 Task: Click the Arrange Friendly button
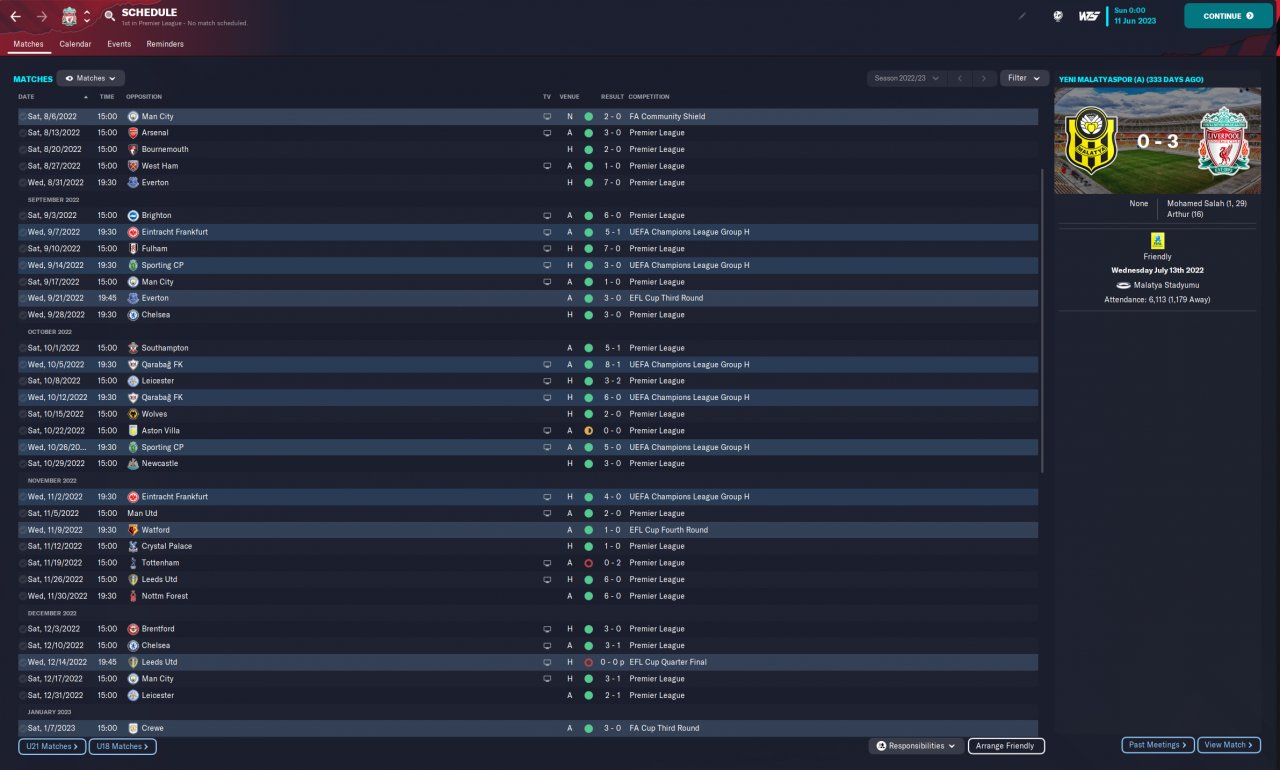coord(1006,746)
